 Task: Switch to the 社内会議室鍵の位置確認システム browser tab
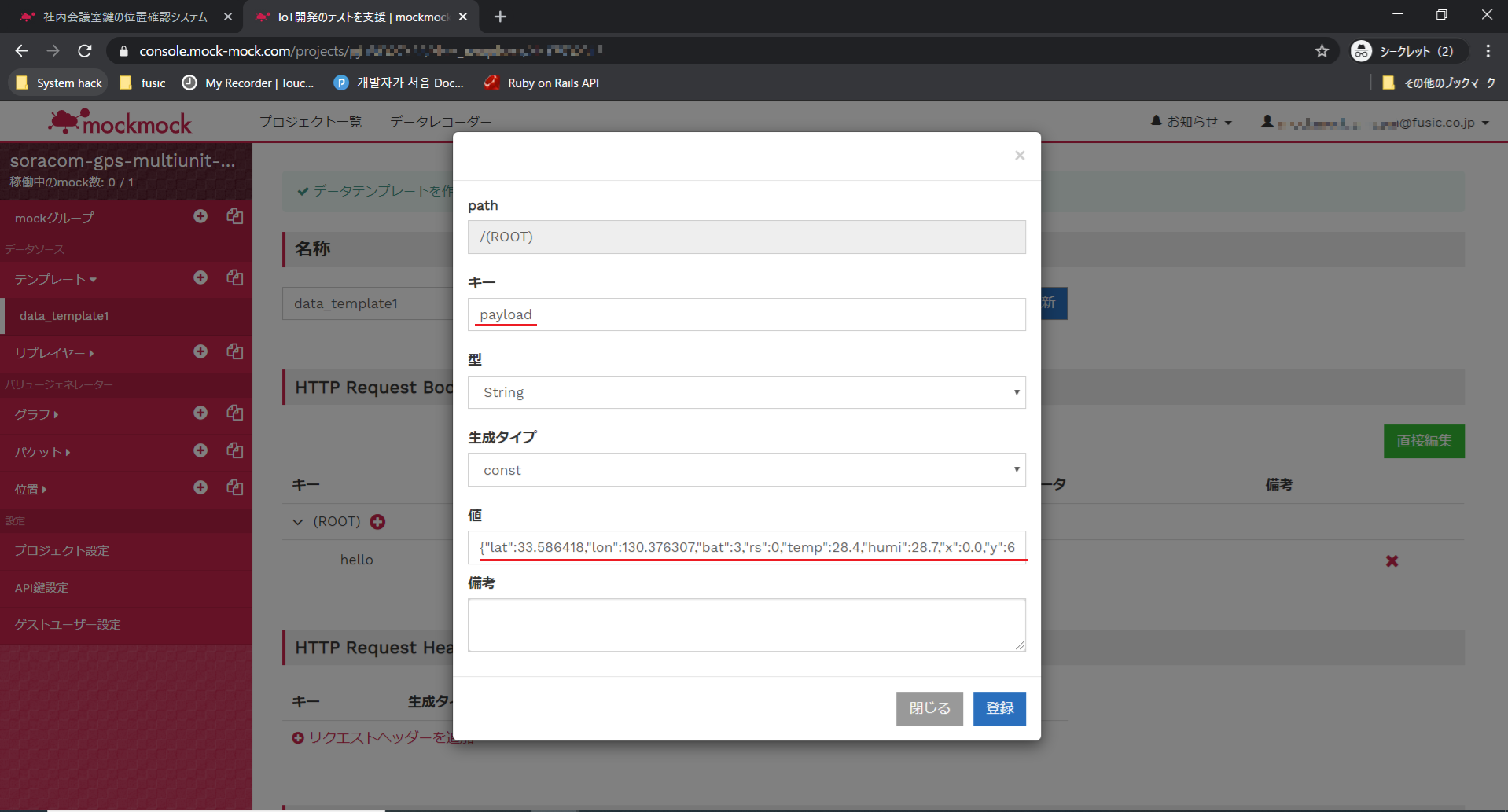[x=126, y=17]
